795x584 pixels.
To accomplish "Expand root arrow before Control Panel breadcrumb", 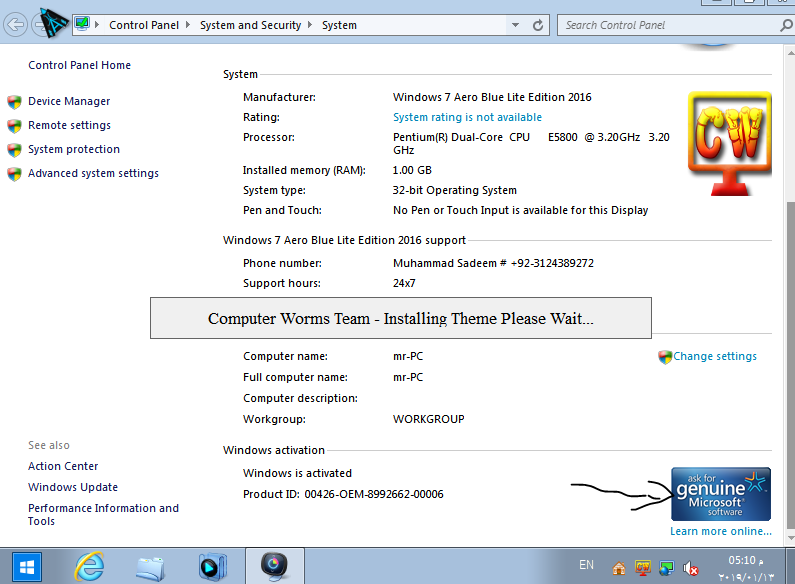I will [97, 25].
